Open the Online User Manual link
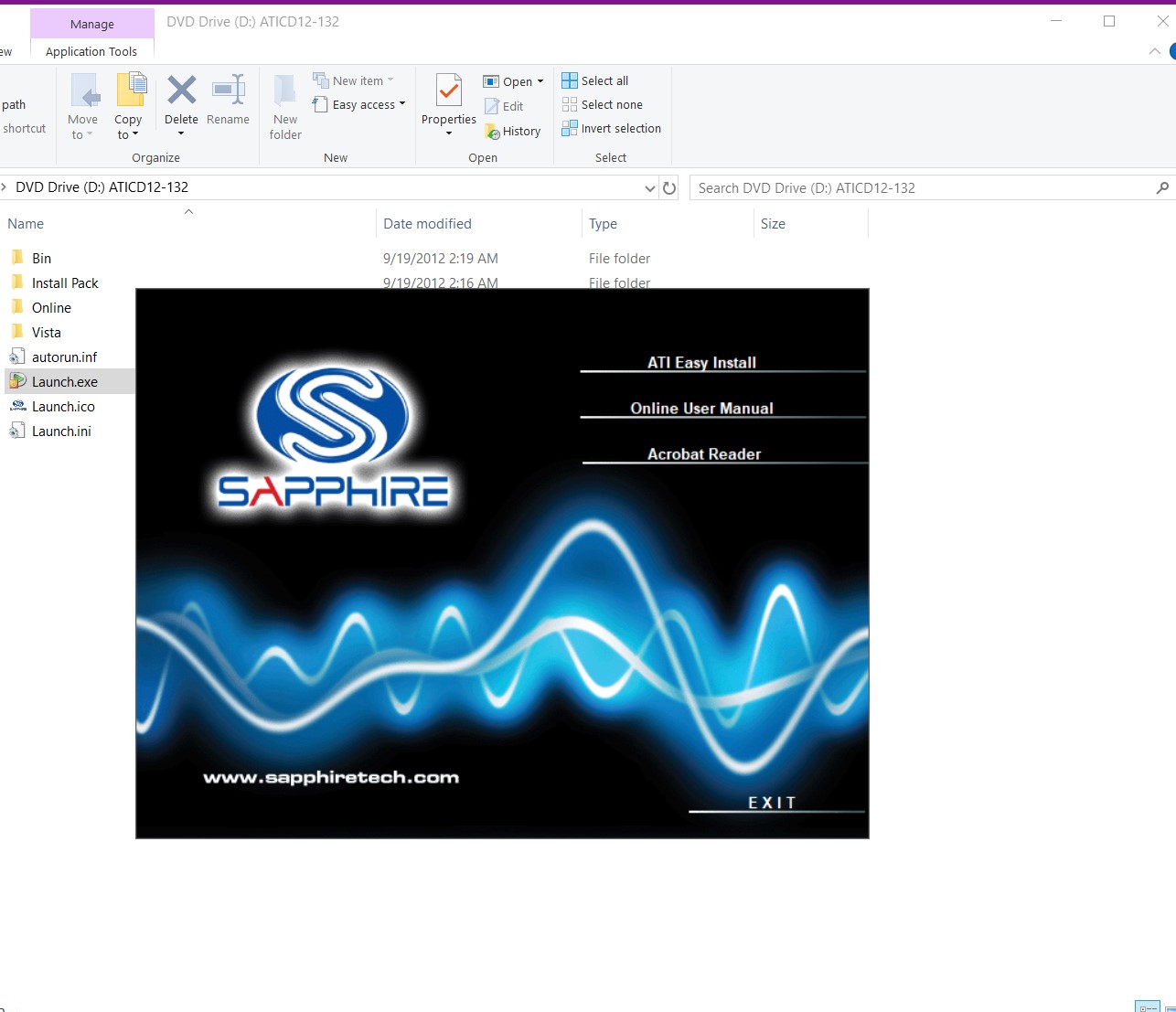This screenshot has height=1012, width=1176. pos(701,409)
